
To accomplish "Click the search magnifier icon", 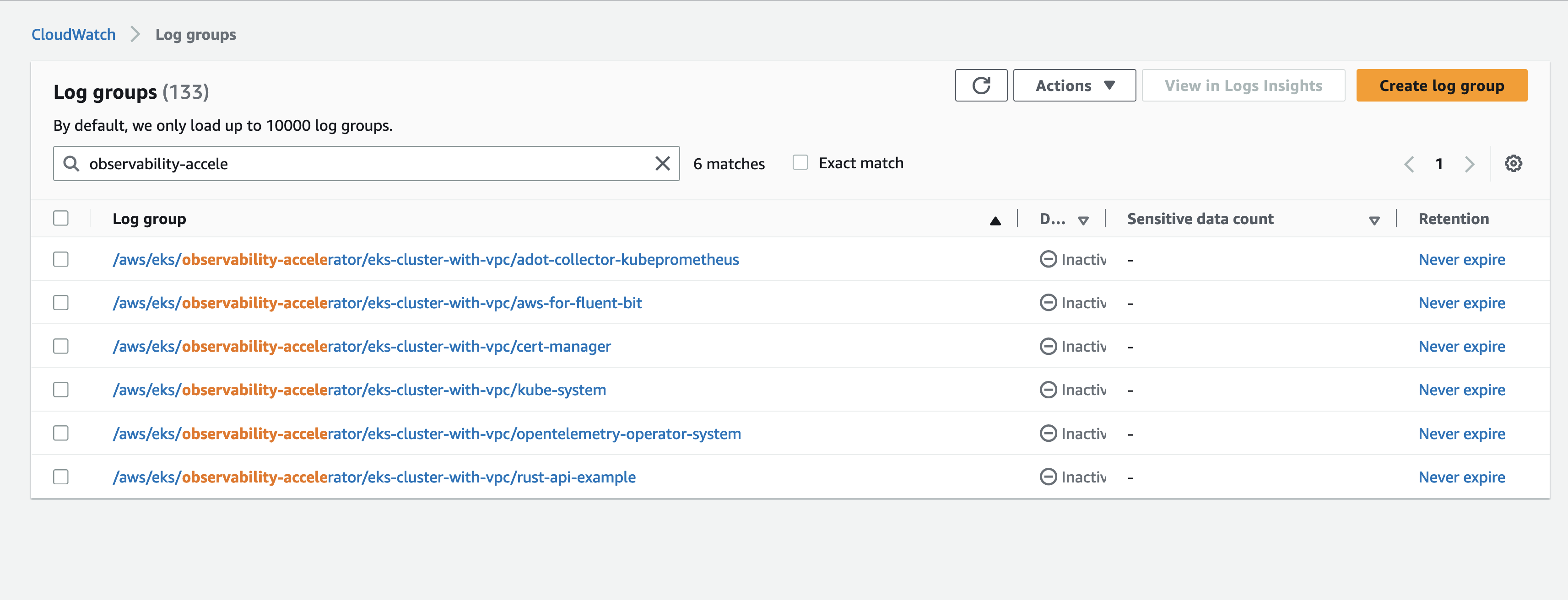I will (x=71, y=164).
